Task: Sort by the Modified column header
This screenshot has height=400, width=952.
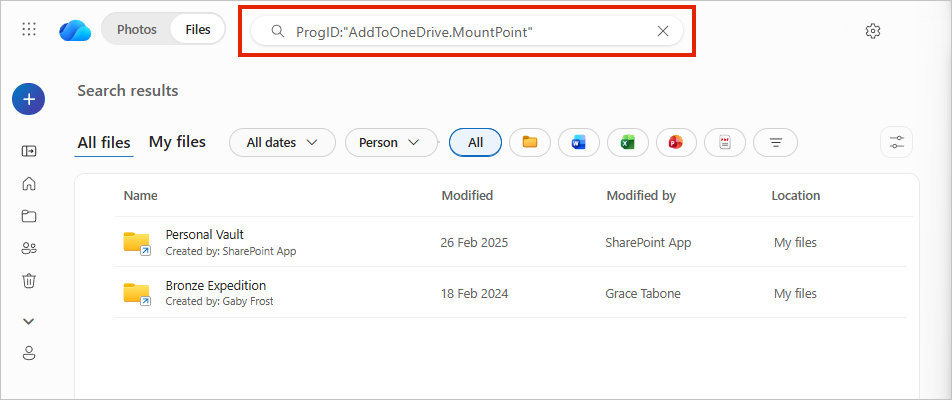Action: click(x=467, y=195)
